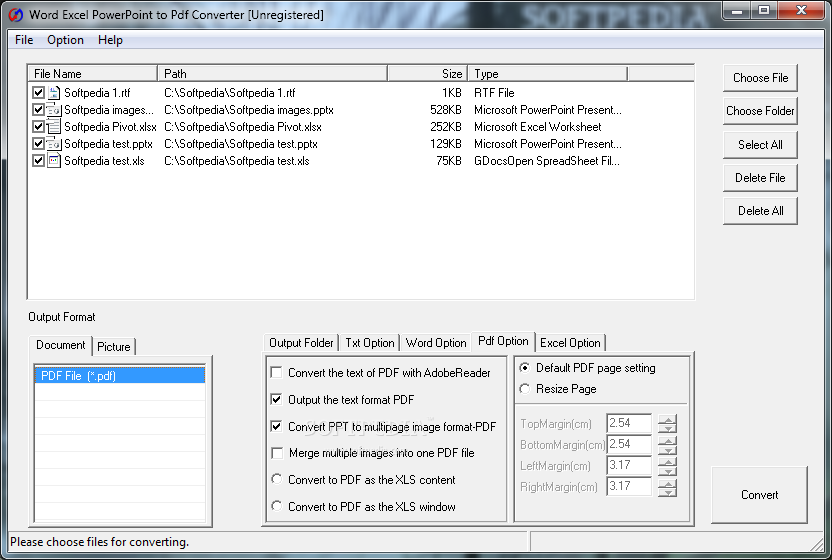Screen dimensions: 832x560
Task: Switch to the Picture output format tab
Action: [x=114, y=347]
